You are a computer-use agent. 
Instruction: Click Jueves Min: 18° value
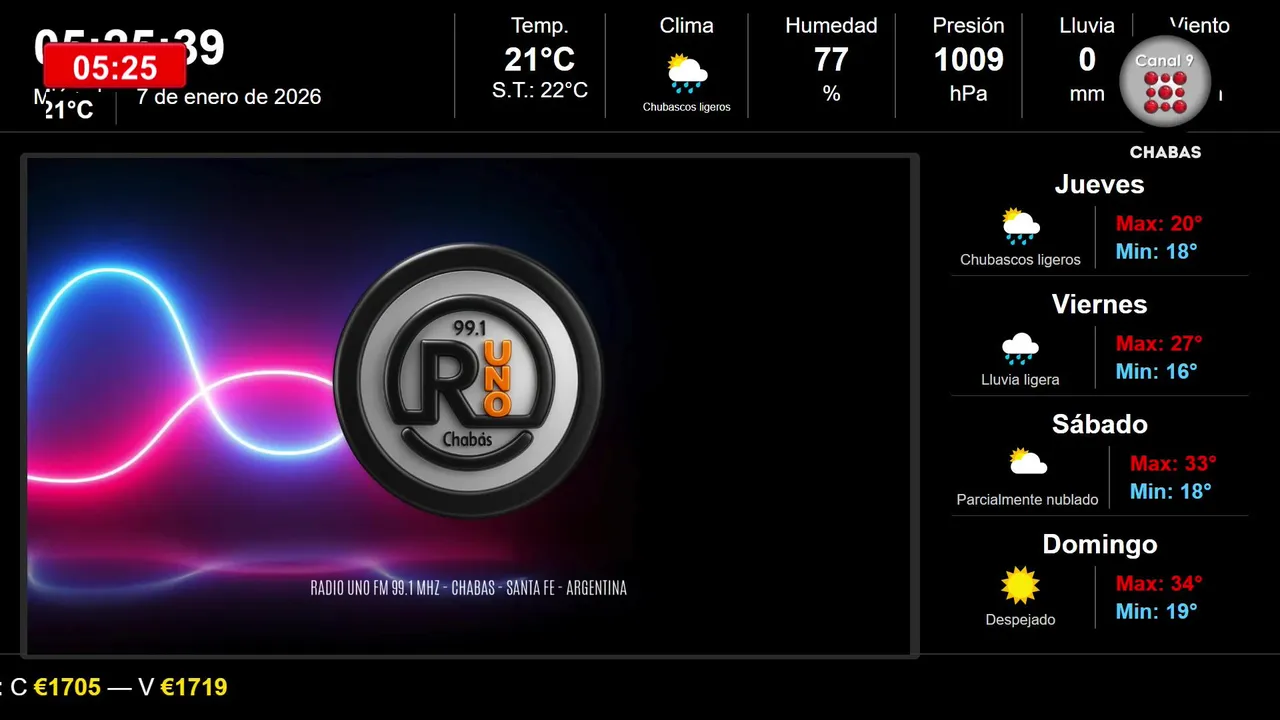(1156, 252)
